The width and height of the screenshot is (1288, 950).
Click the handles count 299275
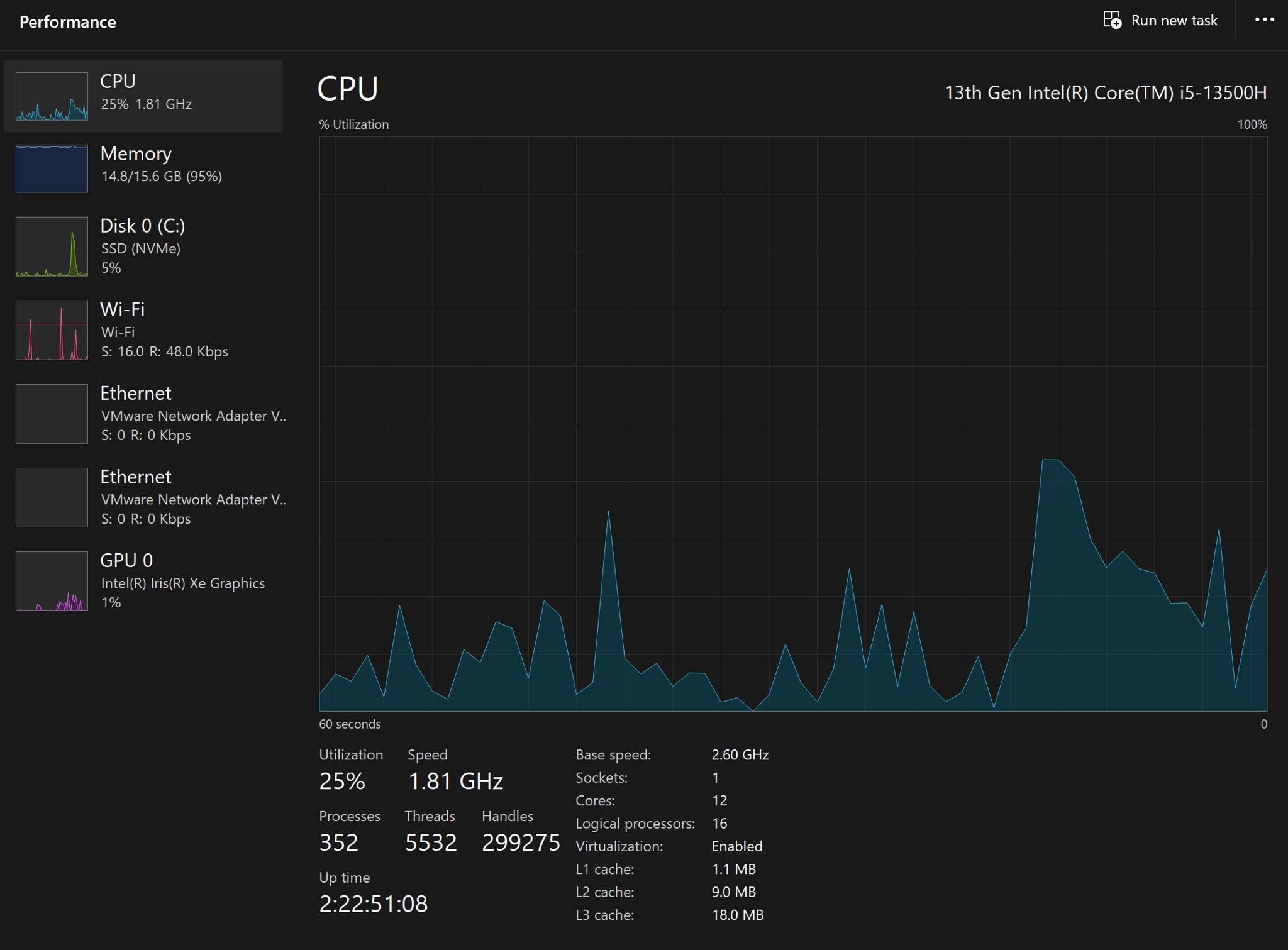pyautogui.click(x=521, y=842)
